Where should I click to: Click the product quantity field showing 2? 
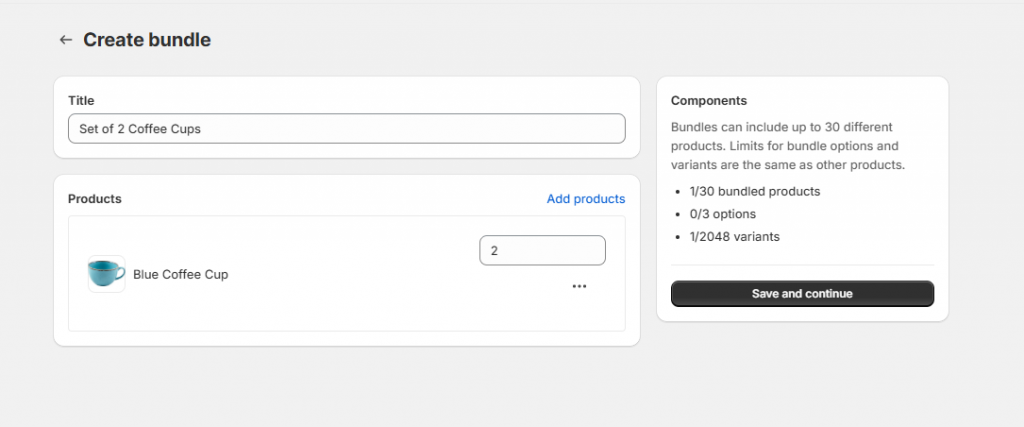coord(542,250)
